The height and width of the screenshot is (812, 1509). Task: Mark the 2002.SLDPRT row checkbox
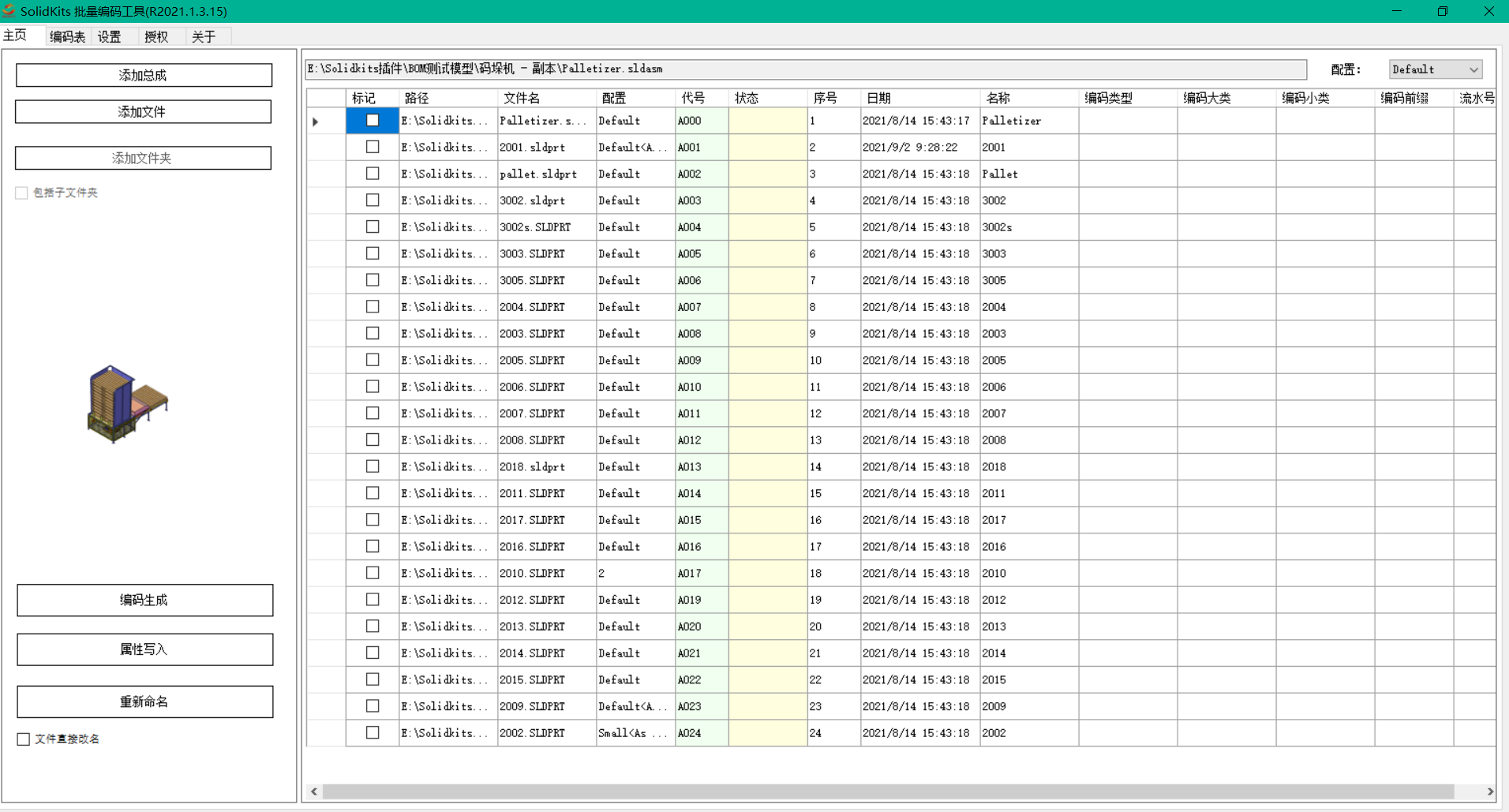tap(373, 733)
